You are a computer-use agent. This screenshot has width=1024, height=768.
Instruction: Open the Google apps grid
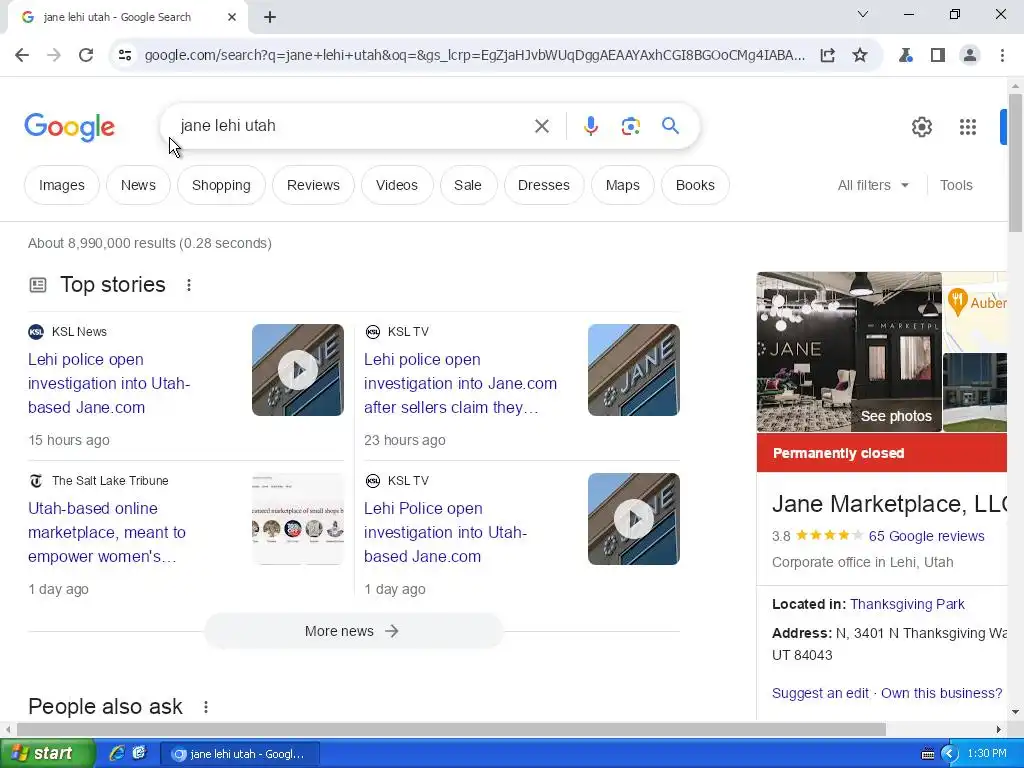click(967, 127)
